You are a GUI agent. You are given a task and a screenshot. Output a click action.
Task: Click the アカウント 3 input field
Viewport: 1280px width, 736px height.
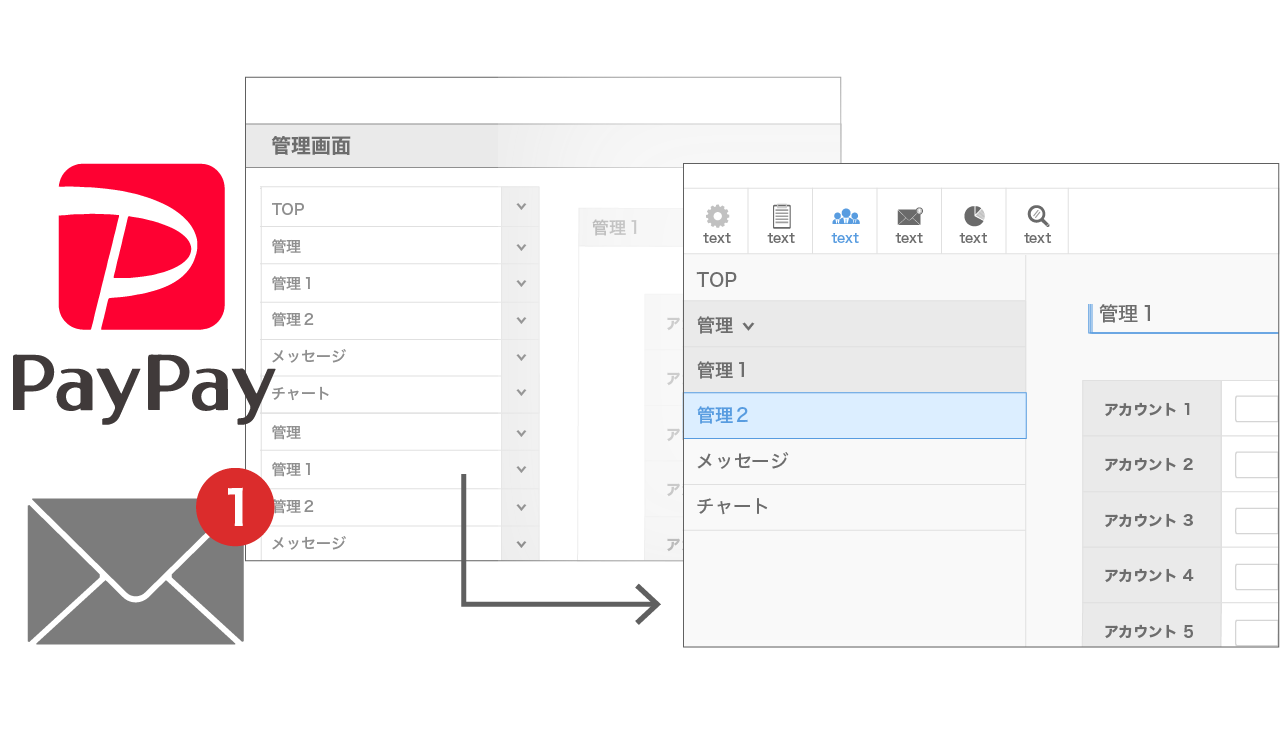pyautogui.click(x=1257, y=521)
